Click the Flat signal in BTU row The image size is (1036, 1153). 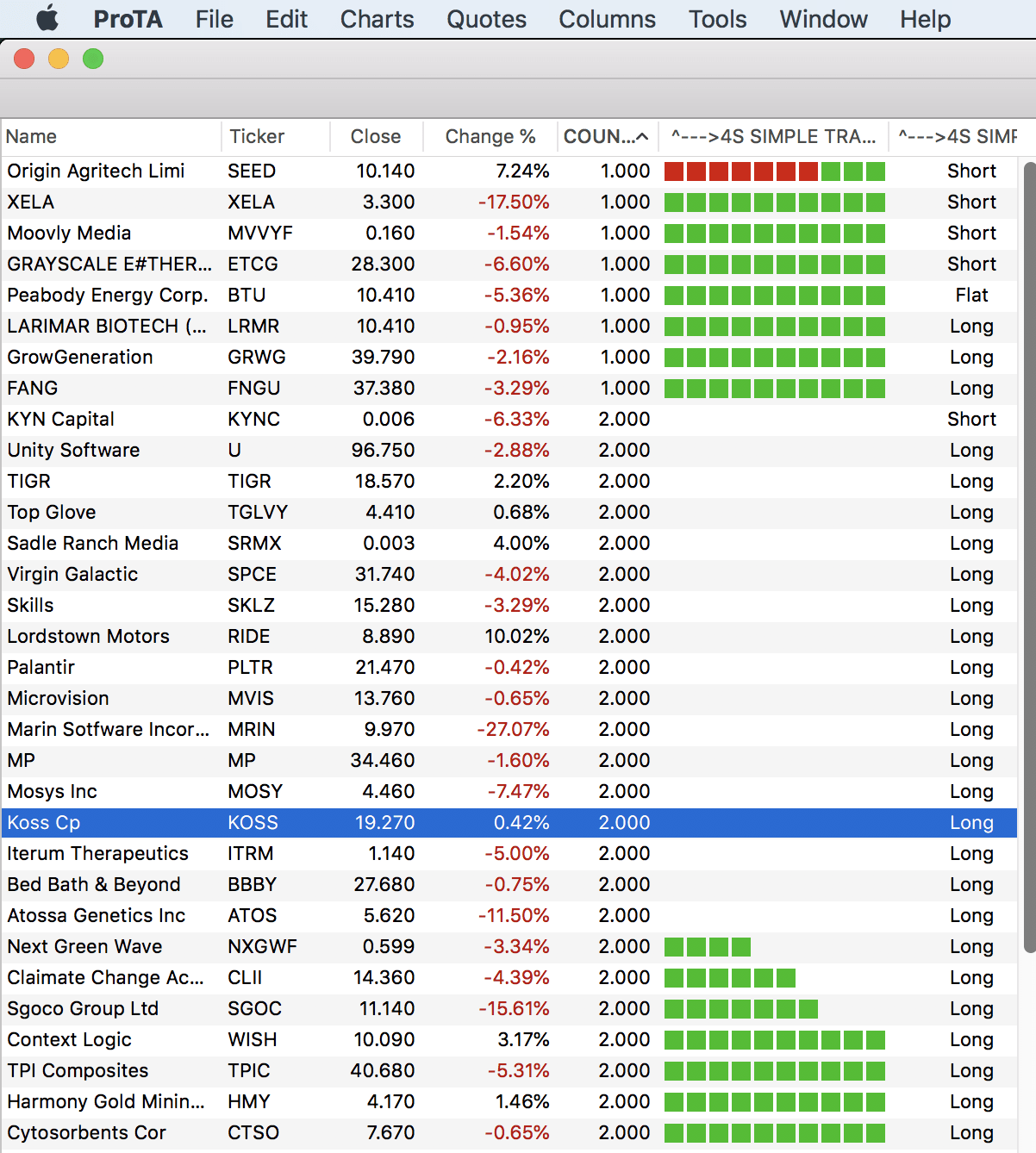click(971, 295)
